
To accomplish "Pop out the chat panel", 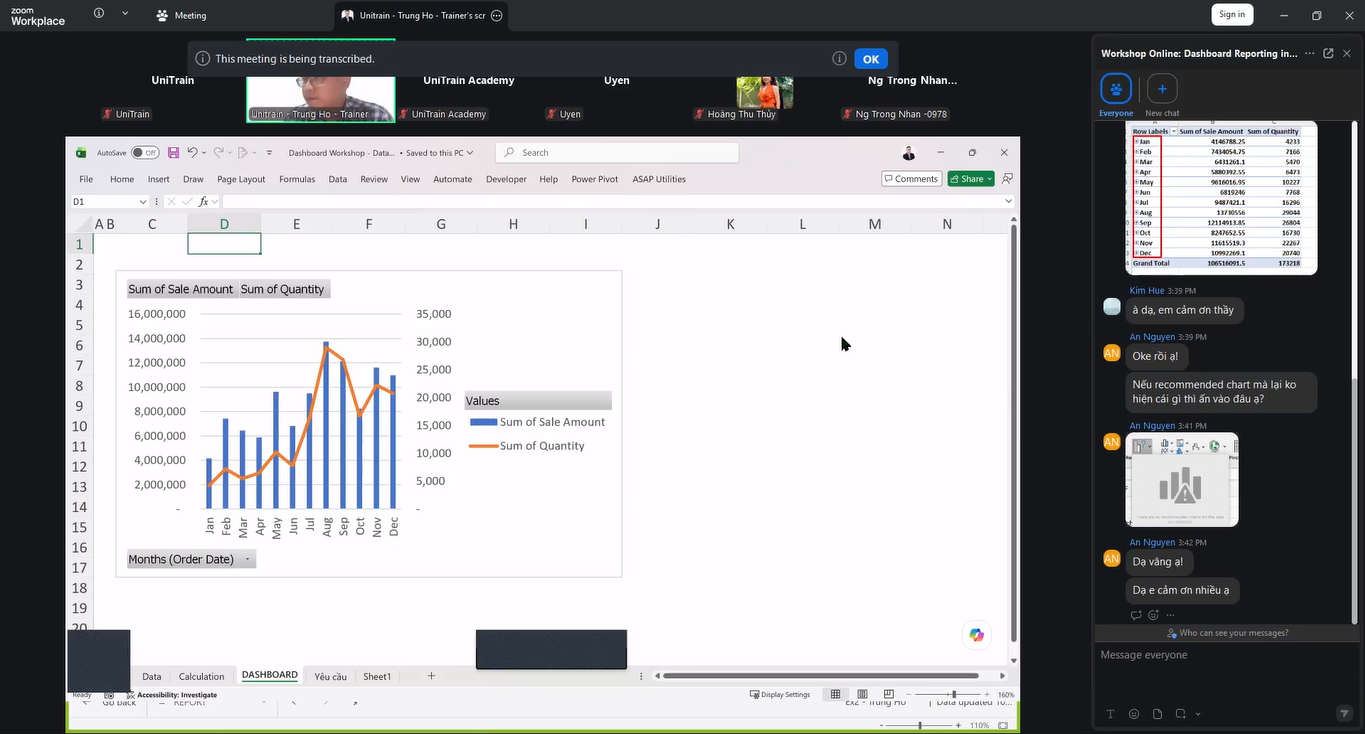I will 1328,53.
